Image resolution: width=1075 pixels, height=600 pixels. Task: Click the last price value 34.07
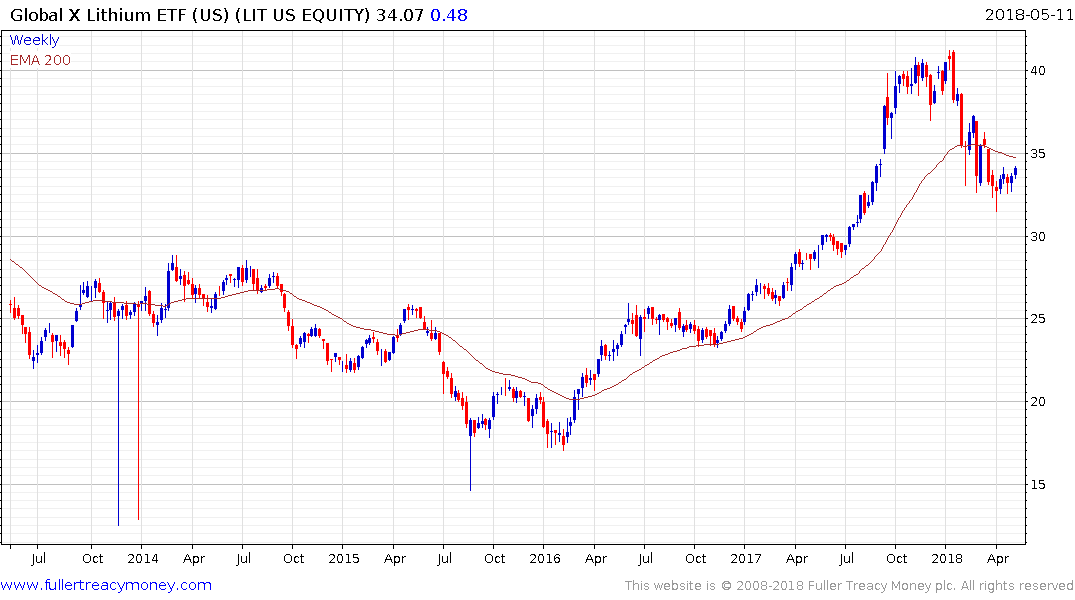(400, 15)
